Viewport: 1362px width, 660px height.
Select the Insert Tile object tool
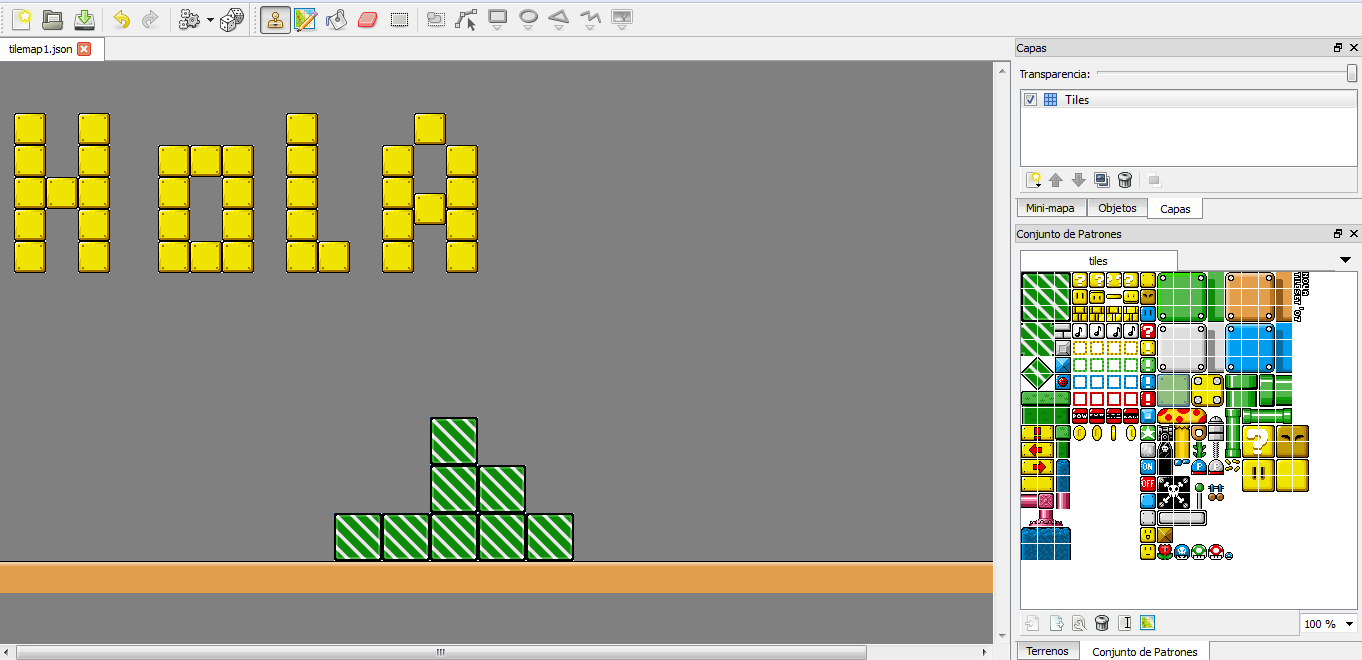pyautogui.click(x=622, y=19)
